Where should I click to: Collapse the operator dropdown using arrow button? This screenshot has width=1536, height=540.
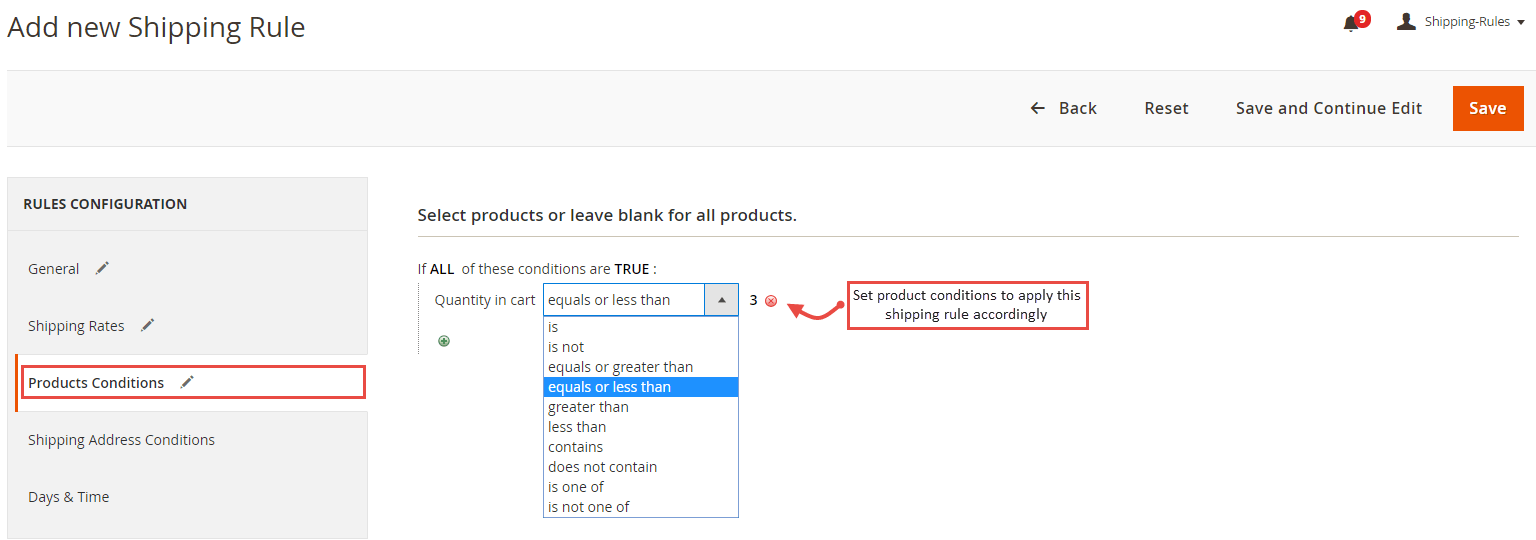click(x=721, y=300)
